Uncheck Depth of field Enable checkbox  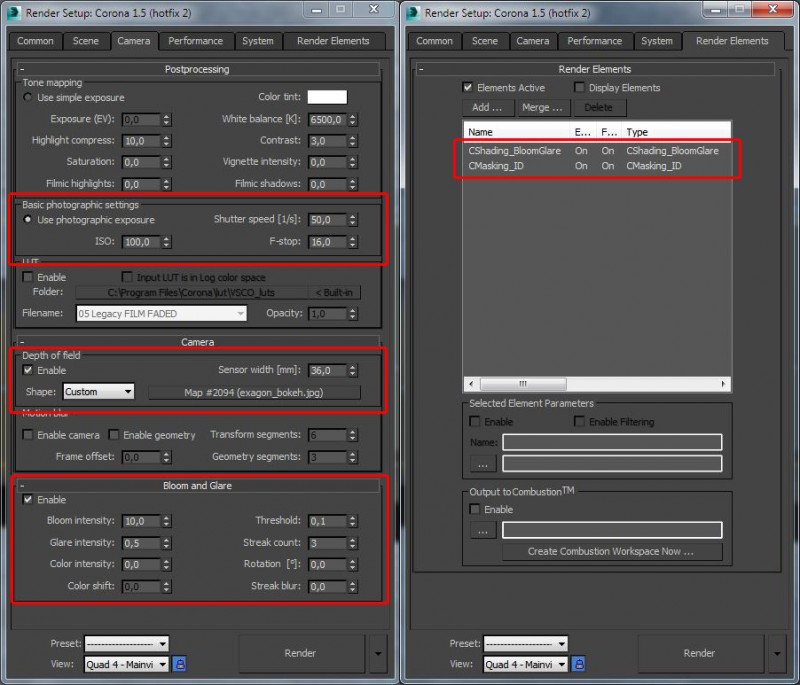(28, 370)
